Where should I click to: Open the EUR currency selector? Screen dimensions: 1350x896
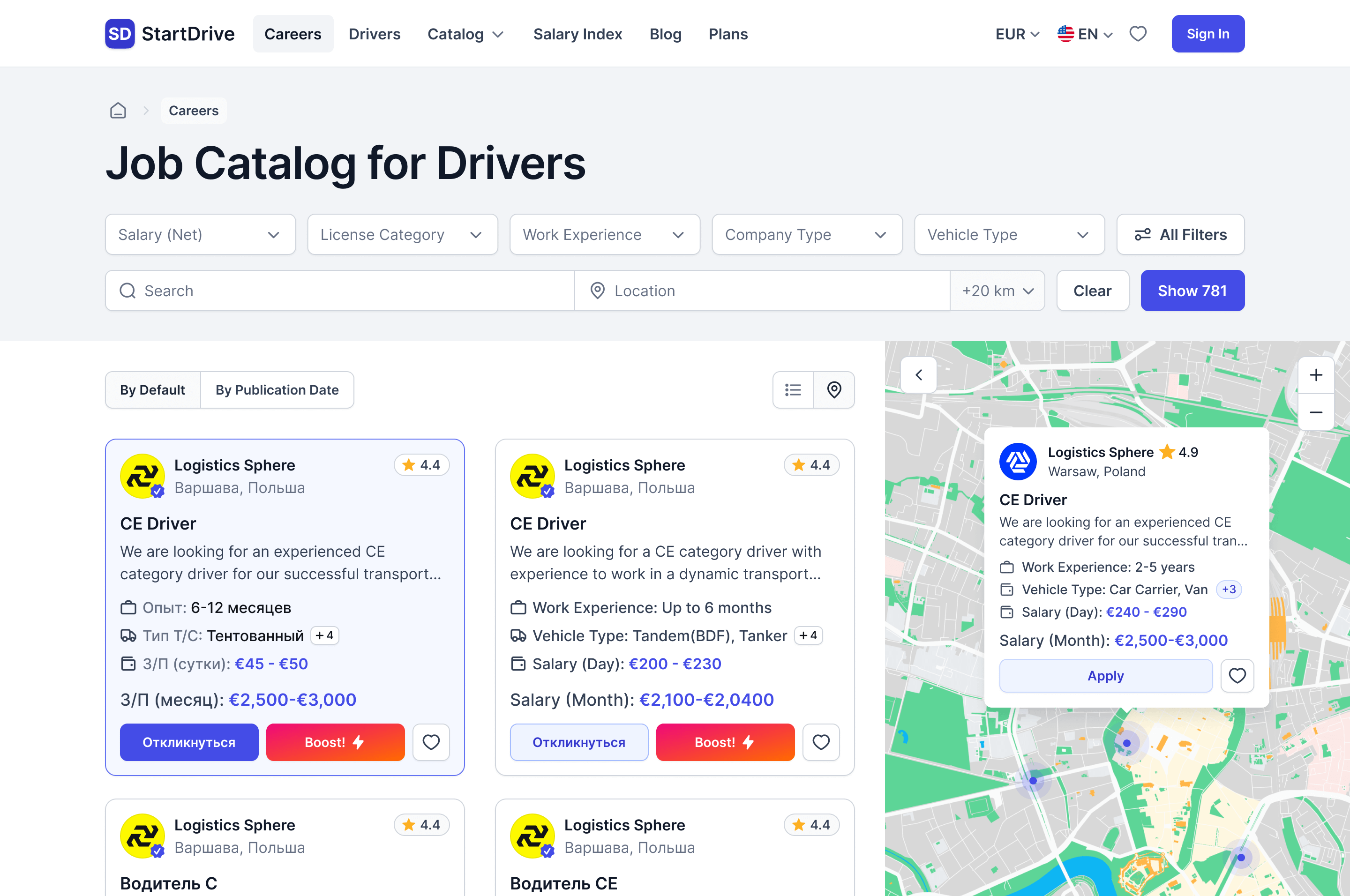pos(1017,34)
